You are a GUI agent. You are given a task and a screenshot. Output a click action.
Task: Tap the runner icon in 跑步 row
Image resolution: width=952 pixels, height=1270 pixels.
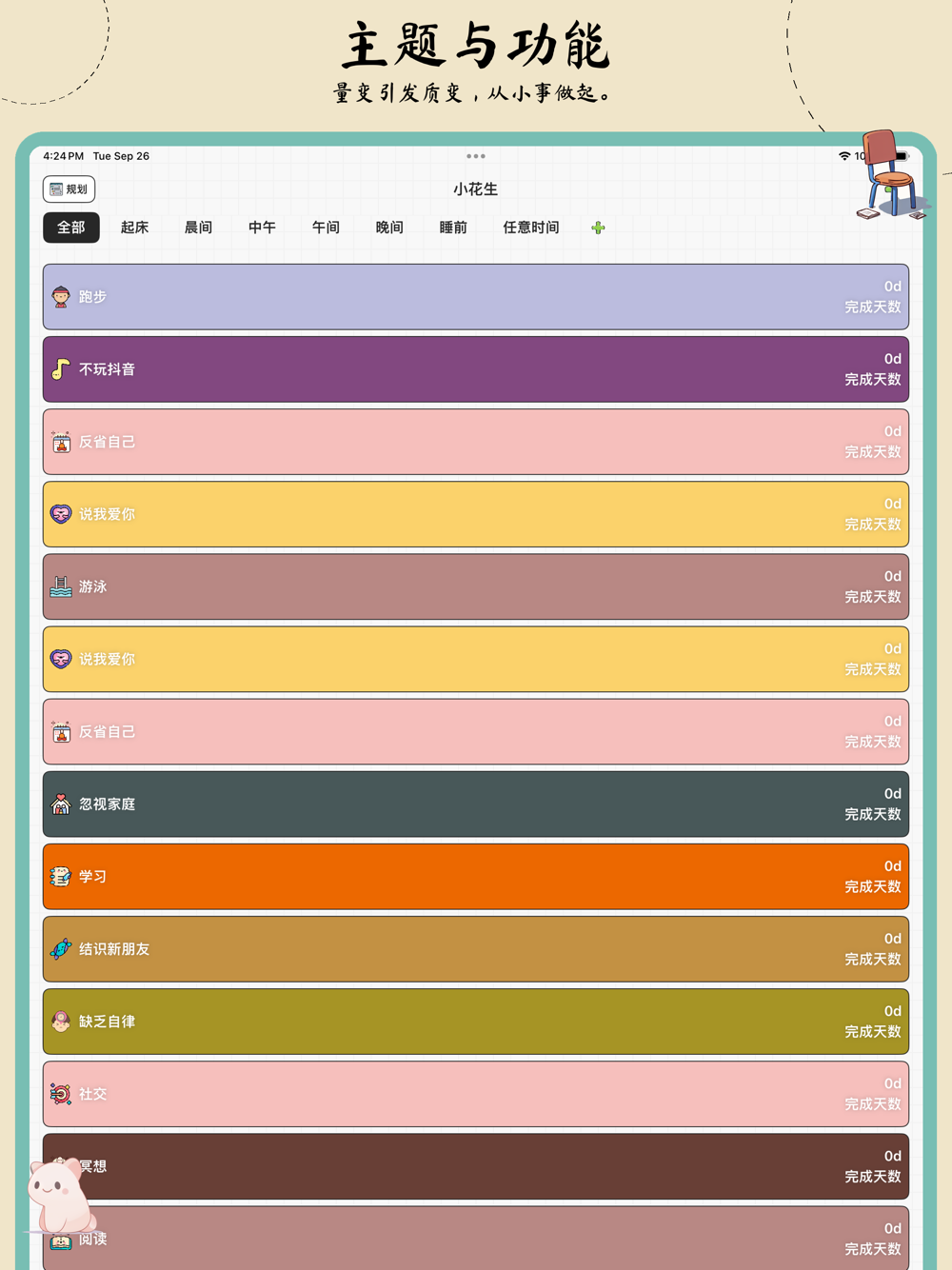(61, 297)
